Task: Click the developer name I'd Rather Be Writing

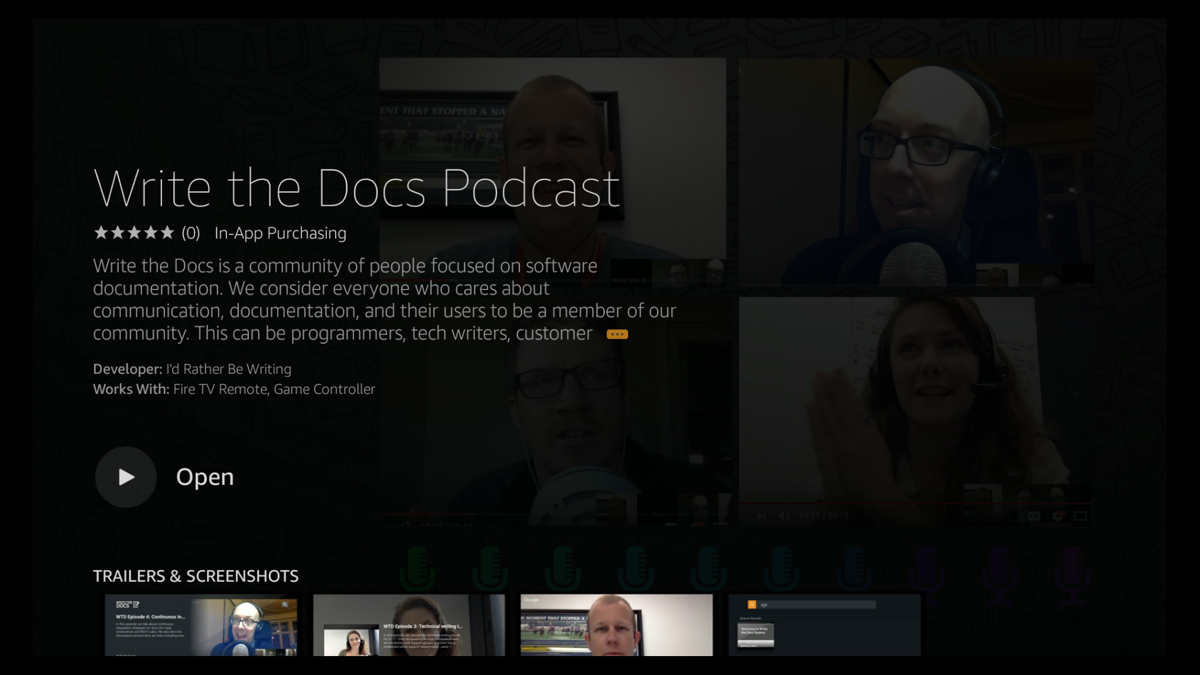Action: coord(228,368)
